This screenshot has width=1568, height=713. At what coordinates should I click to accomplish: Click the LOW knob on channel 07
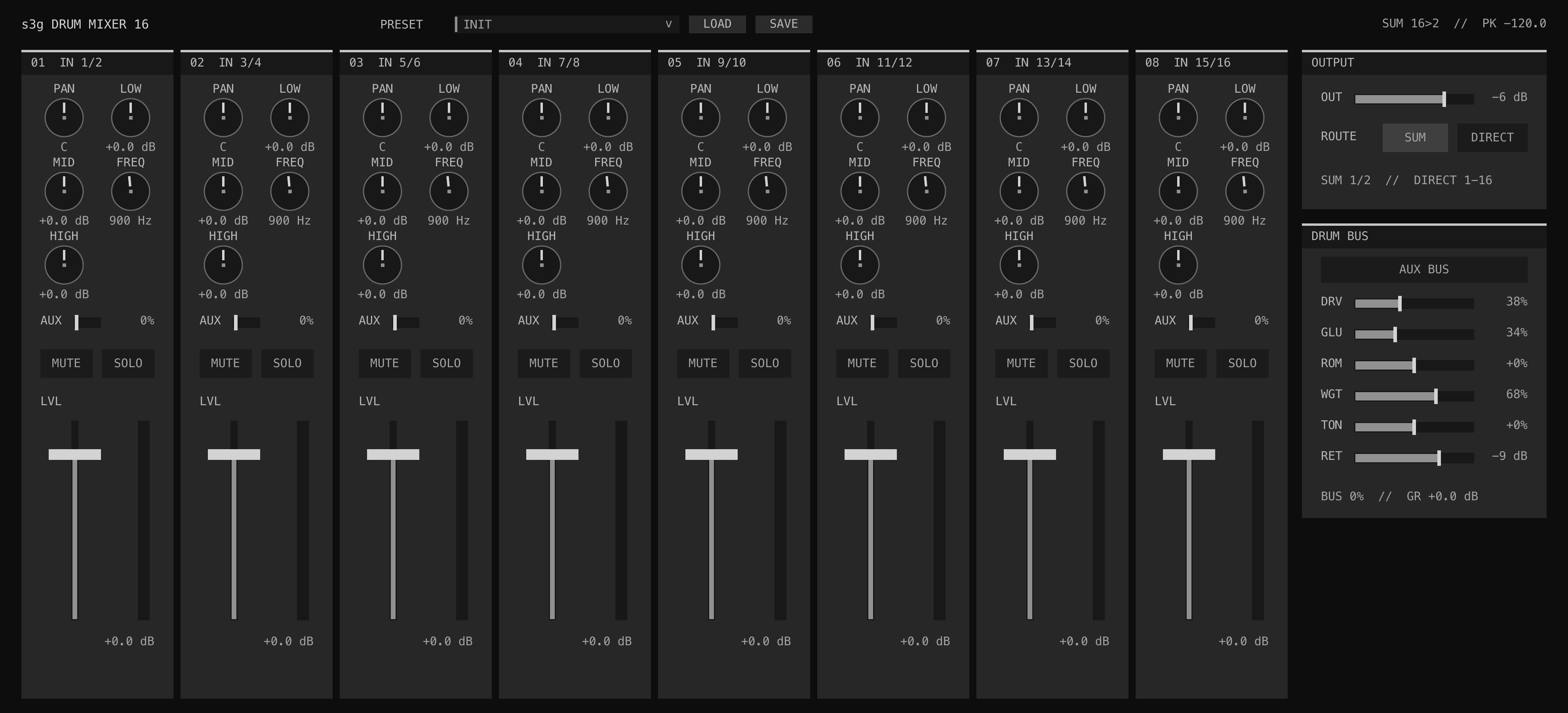[x=1086, y=118]
